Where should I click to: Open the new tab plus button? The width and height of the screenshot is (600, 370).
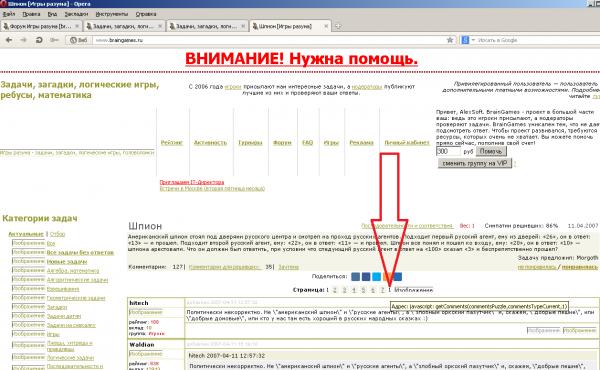point(338,26)
